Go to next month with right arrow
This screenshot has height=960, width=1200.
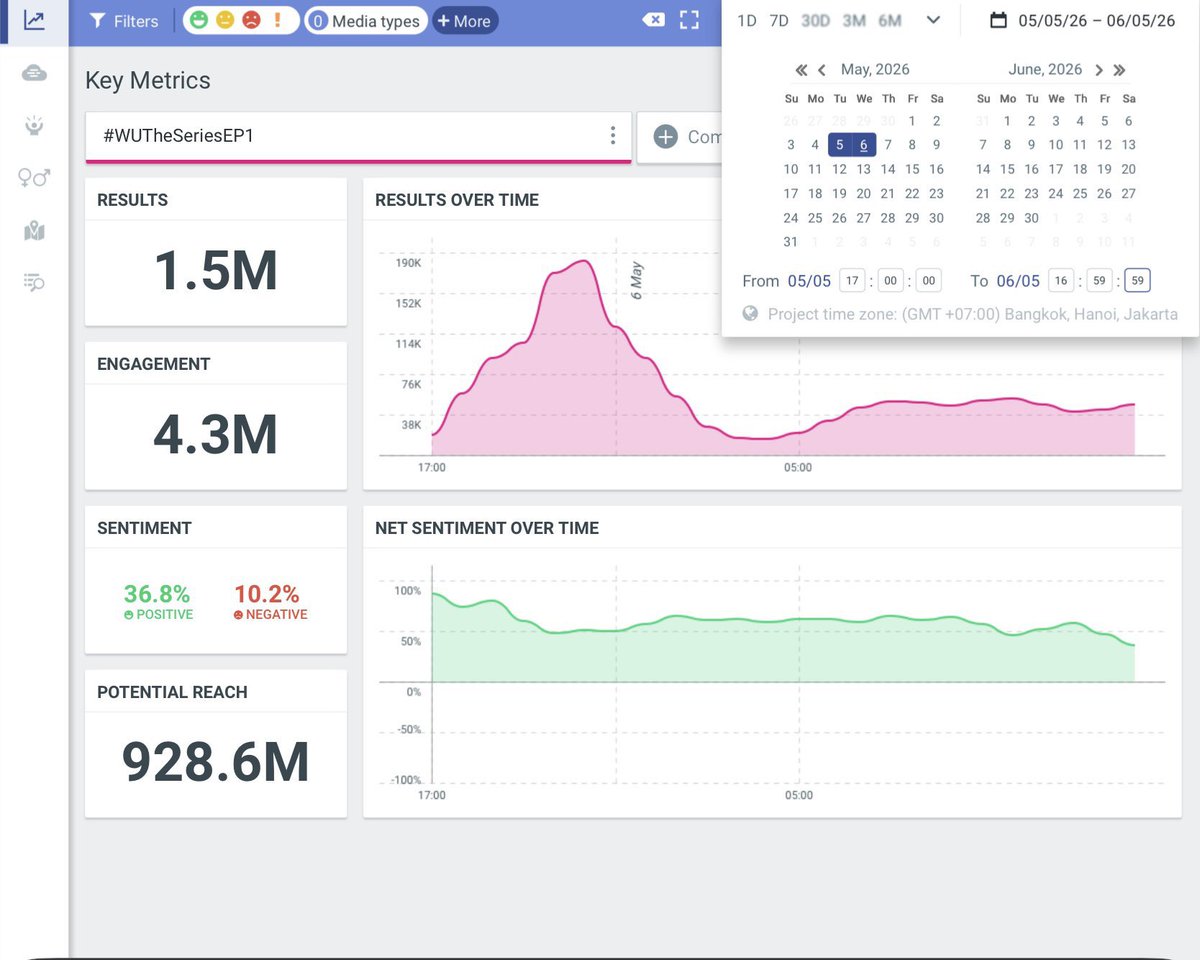coord(1099,70)
